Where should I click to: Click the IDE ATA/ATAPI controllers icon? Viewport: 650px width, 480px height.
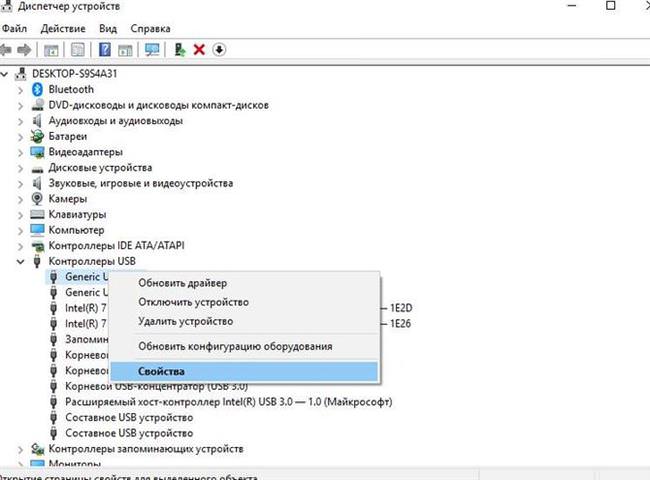[37, 246]
